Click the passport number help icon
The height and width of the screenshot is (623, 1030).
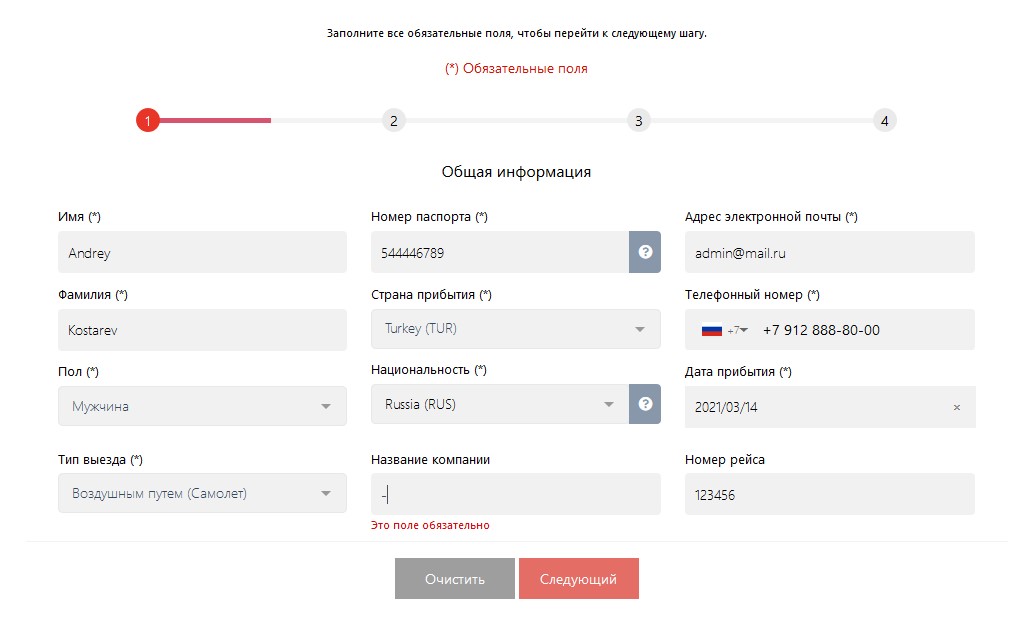coord(645,252)
